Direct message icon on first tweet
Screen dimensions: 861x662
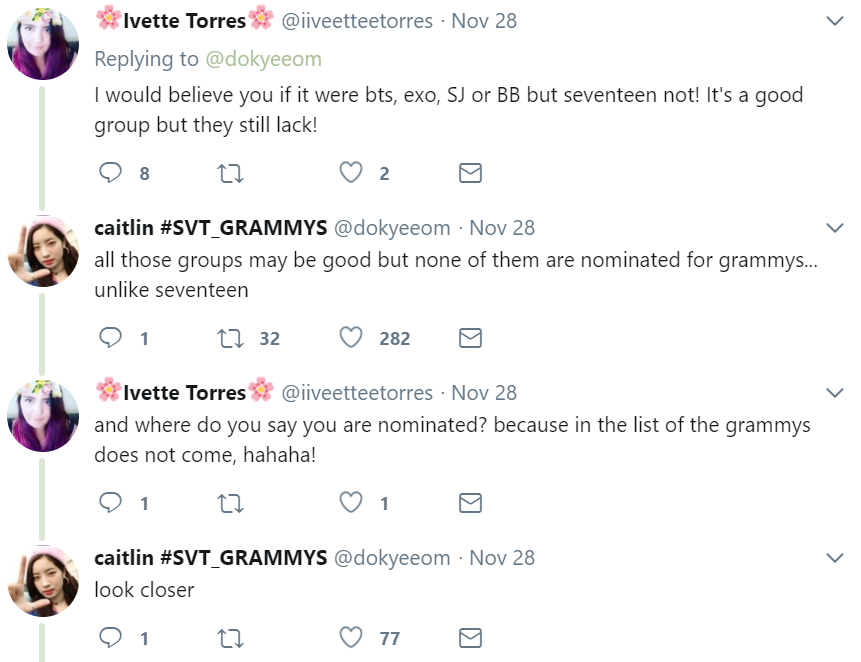(x=470, y=173)
